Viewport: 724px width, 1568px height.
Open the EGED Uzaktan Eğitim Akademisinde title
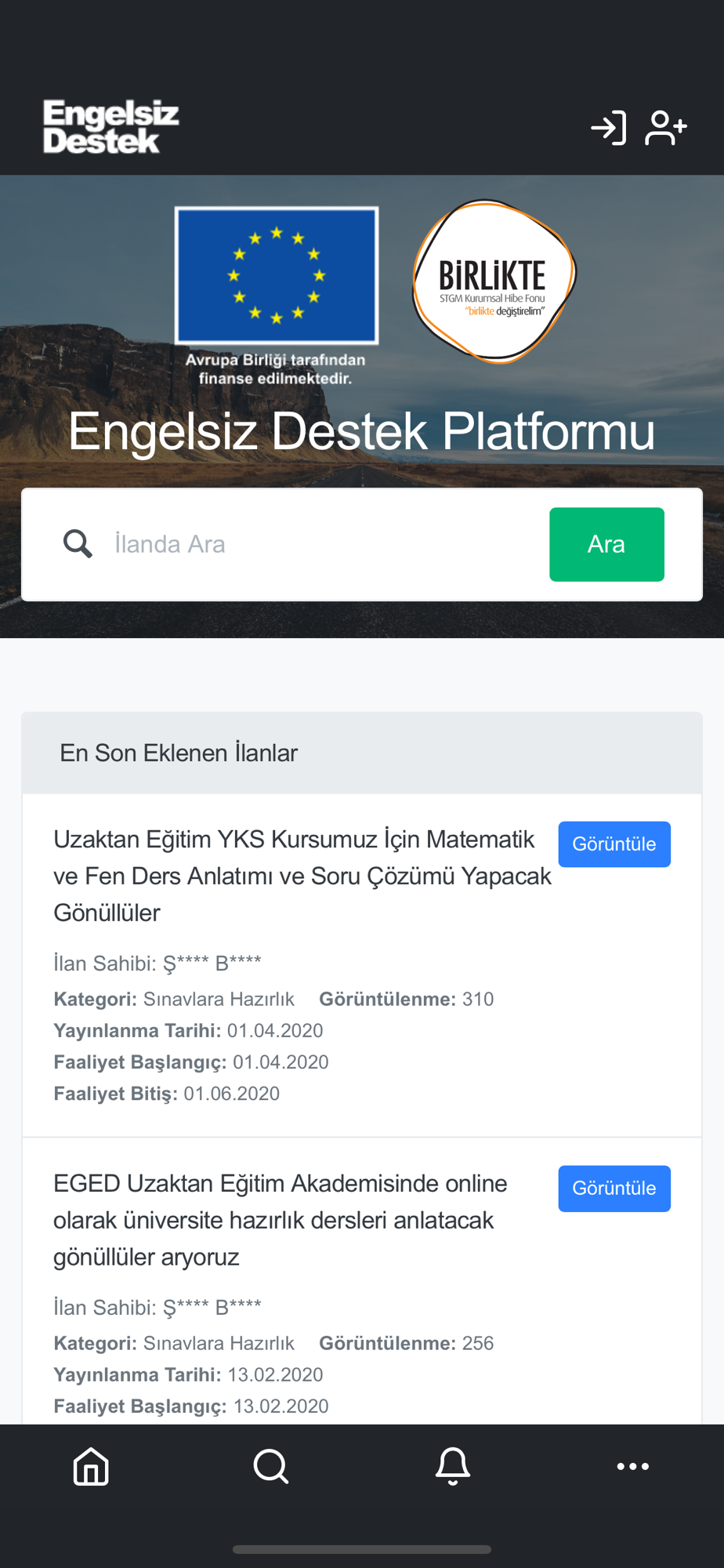tap(281, 1220)
